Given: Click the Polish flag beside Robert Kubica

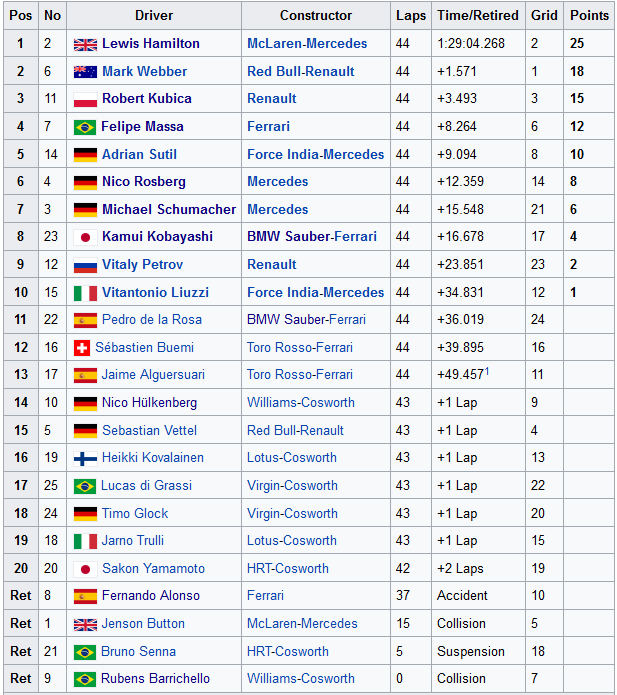Looking at the screenshot, I should [x=85, y=99].
